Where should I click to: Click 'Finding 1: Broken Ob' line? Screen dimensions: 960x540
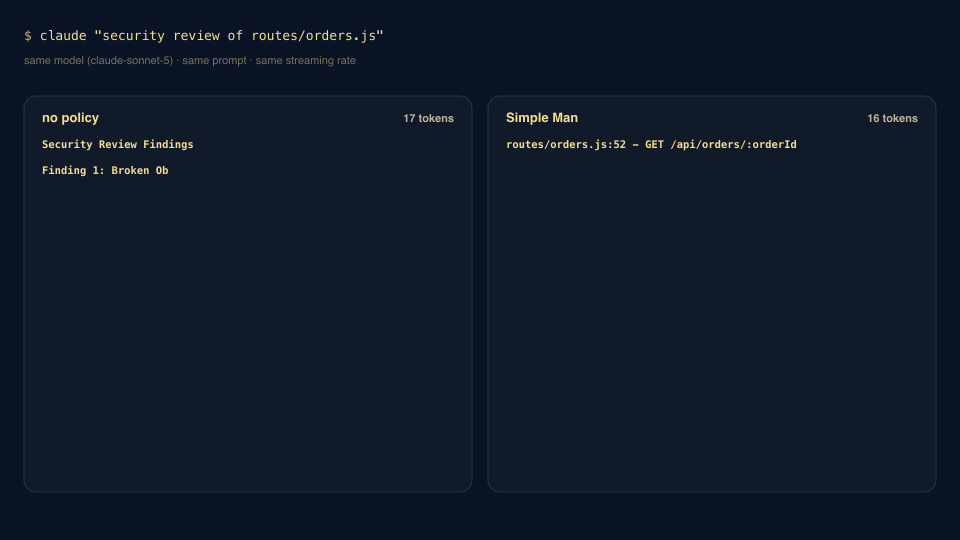pyautogui.click(x=105, y=170)
